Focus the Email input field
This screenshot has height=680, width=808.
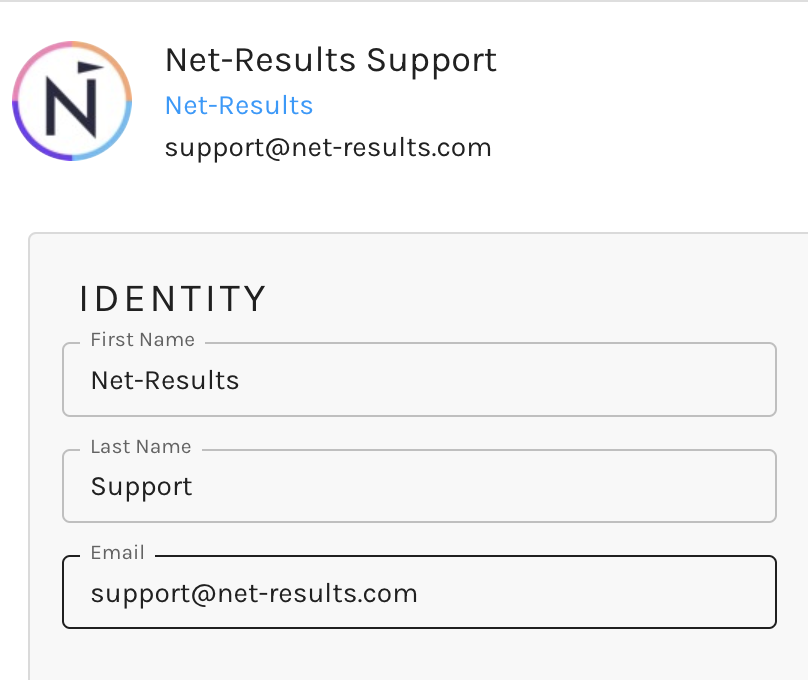click(x=419, y=592)
